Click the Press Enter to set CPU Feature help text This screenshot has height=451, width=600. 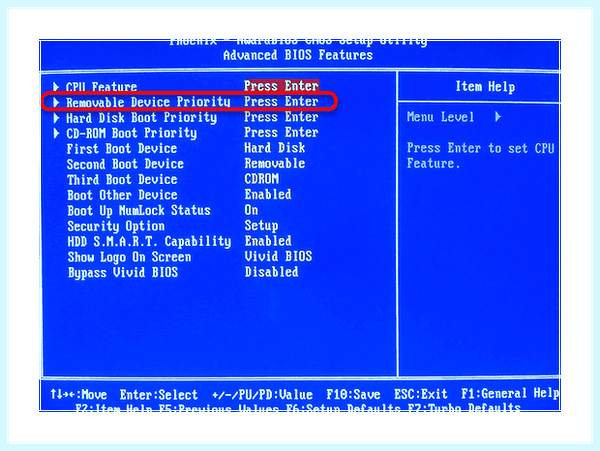480,156
